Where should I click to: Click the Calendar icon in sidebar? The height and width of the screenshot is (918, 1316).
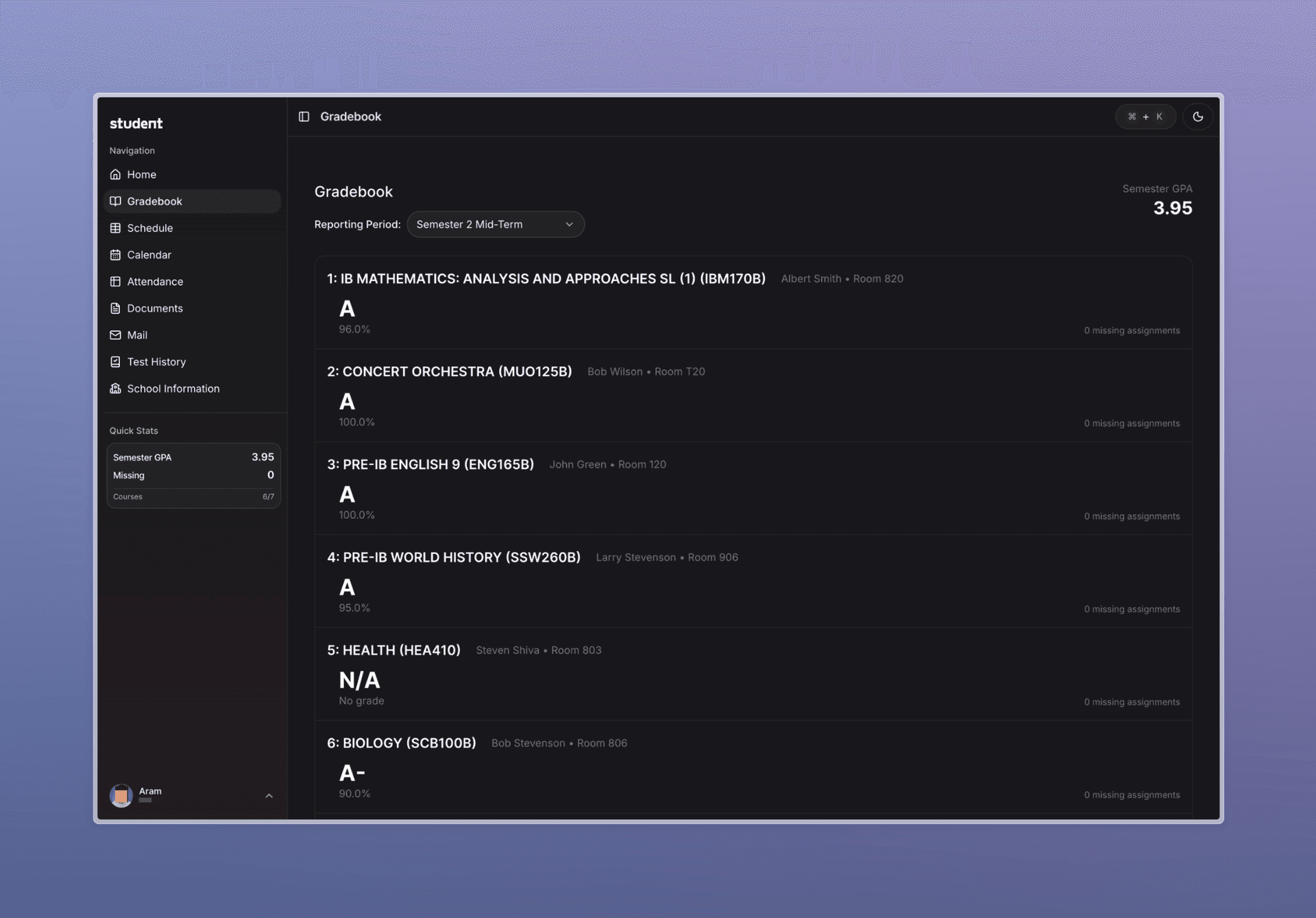click(x=115, y=254)
